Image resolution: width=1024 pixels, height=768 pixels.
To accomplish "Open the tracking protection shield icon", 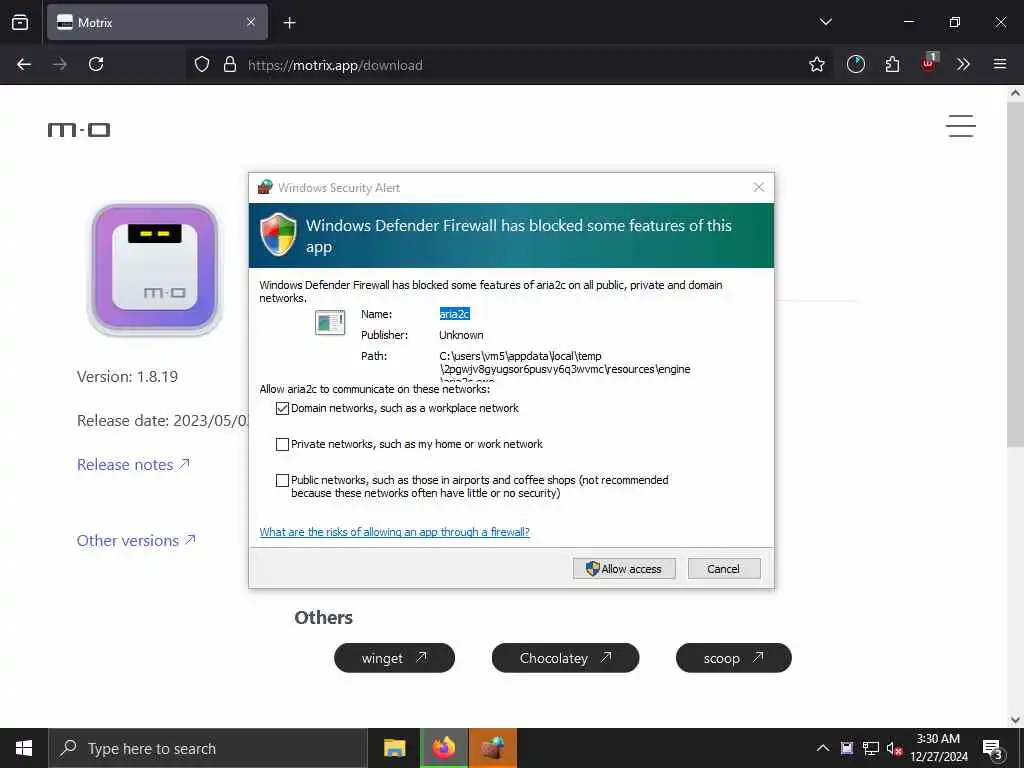I will 202,64.
